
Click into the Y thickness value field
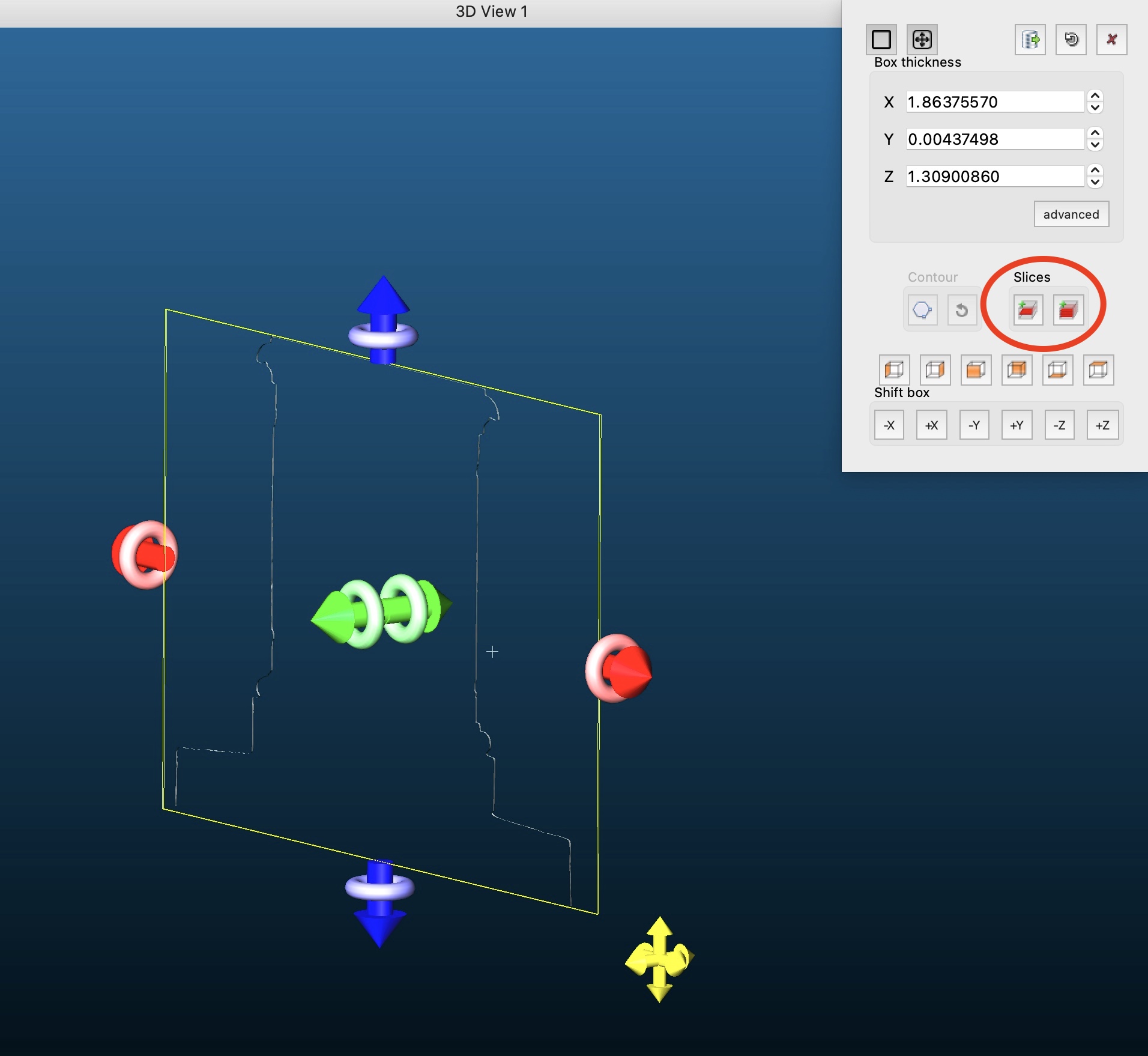point(994,139)
